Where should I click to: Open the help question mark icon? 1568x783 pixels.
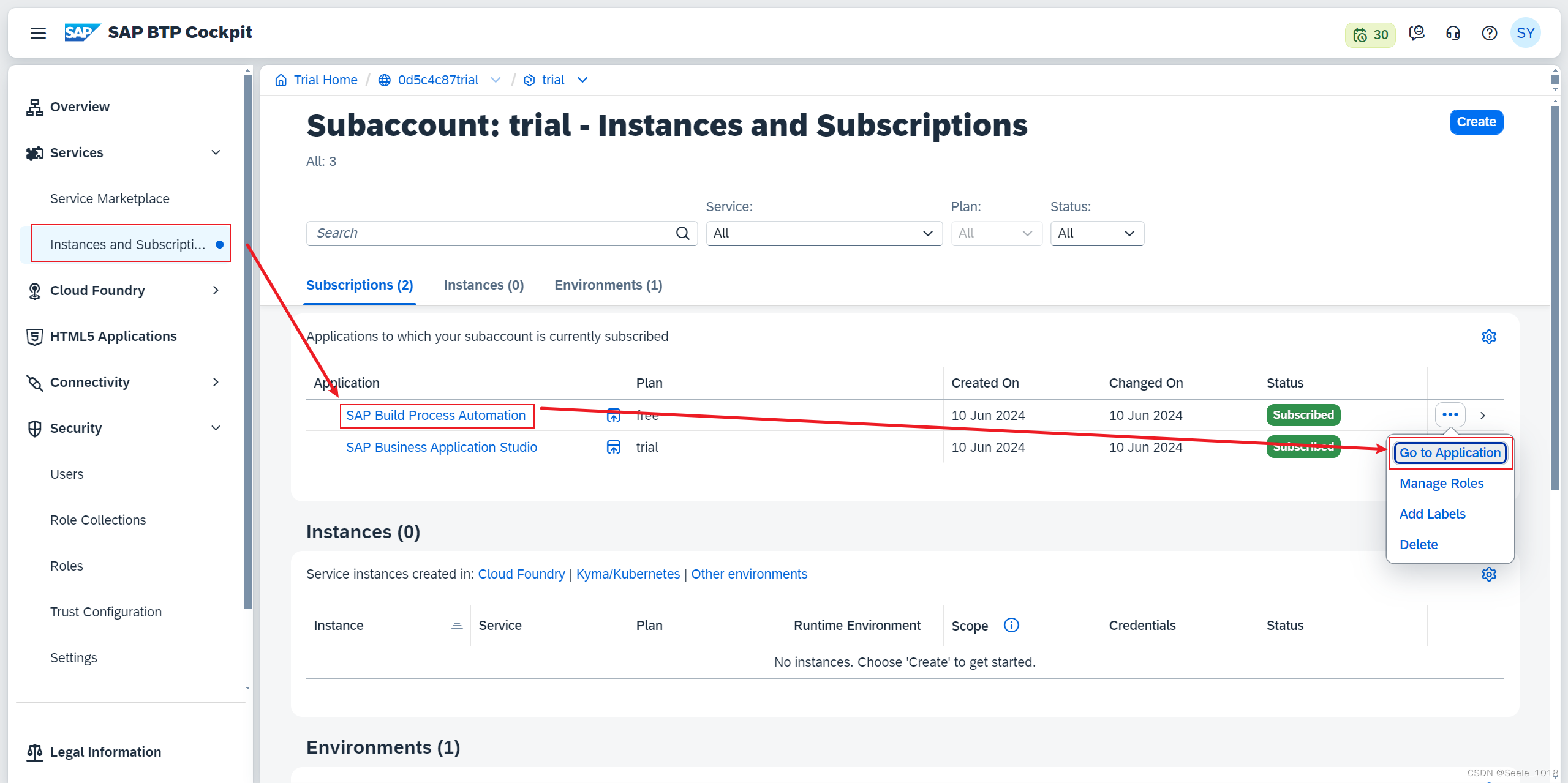[x=1490, y=33]
